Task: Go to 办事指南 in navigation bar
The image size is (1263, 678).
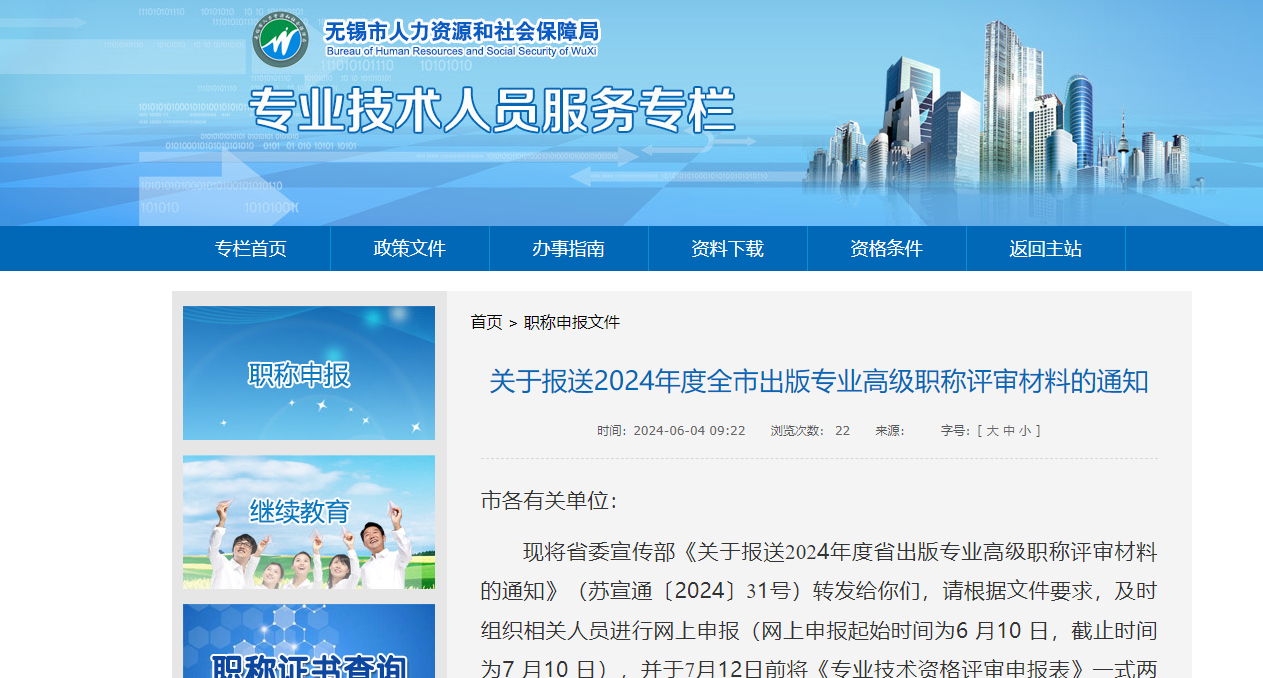Action: pyautogui.click(x=568, y=249)
